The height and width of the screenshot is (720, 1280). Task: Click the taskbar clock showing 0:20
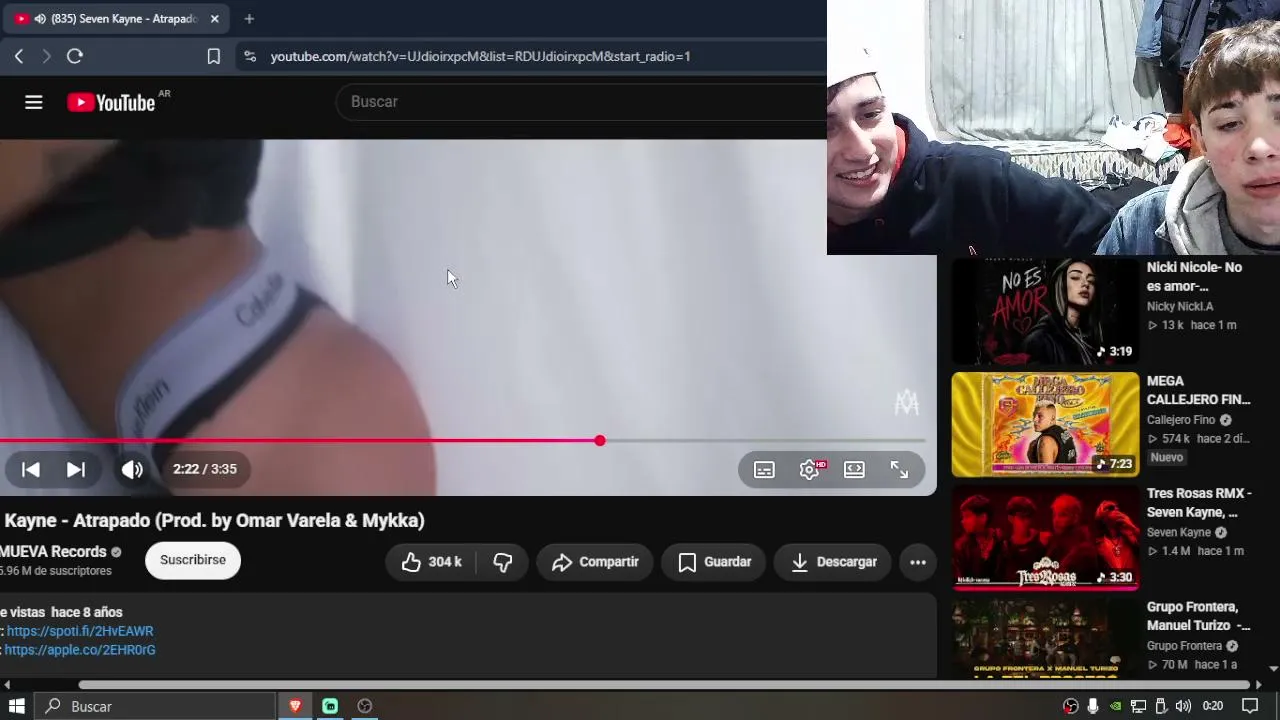click(x=1213, y=706)
